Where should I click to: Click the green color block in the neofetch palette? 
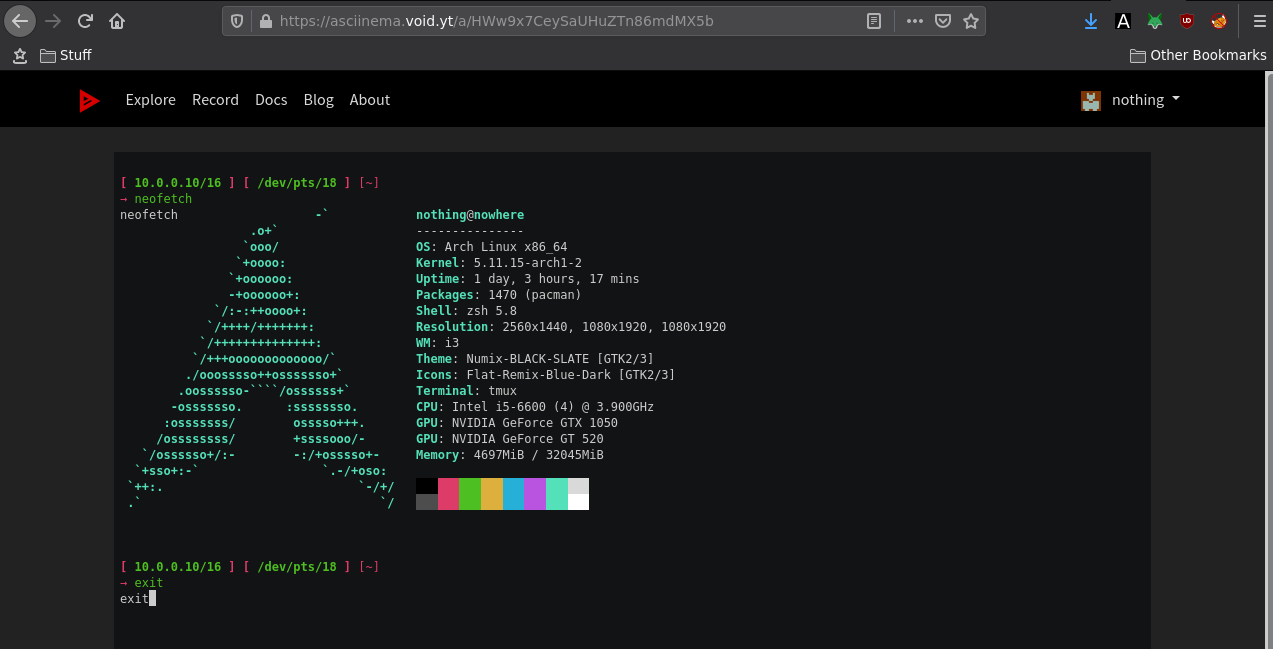[x=470, y=494]
